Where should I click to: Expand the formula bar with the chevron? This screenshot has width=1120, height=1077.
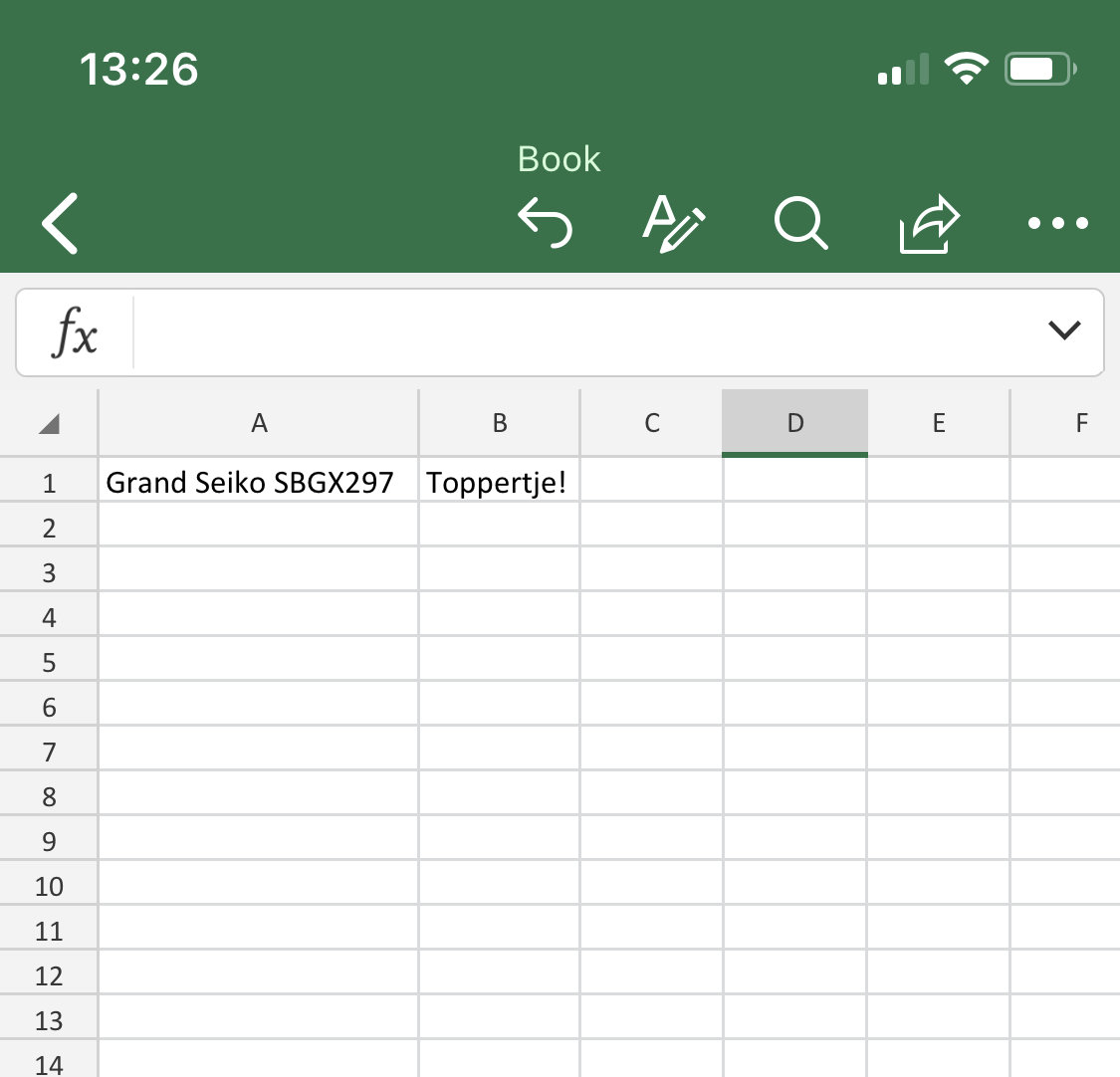[1063, 329]
